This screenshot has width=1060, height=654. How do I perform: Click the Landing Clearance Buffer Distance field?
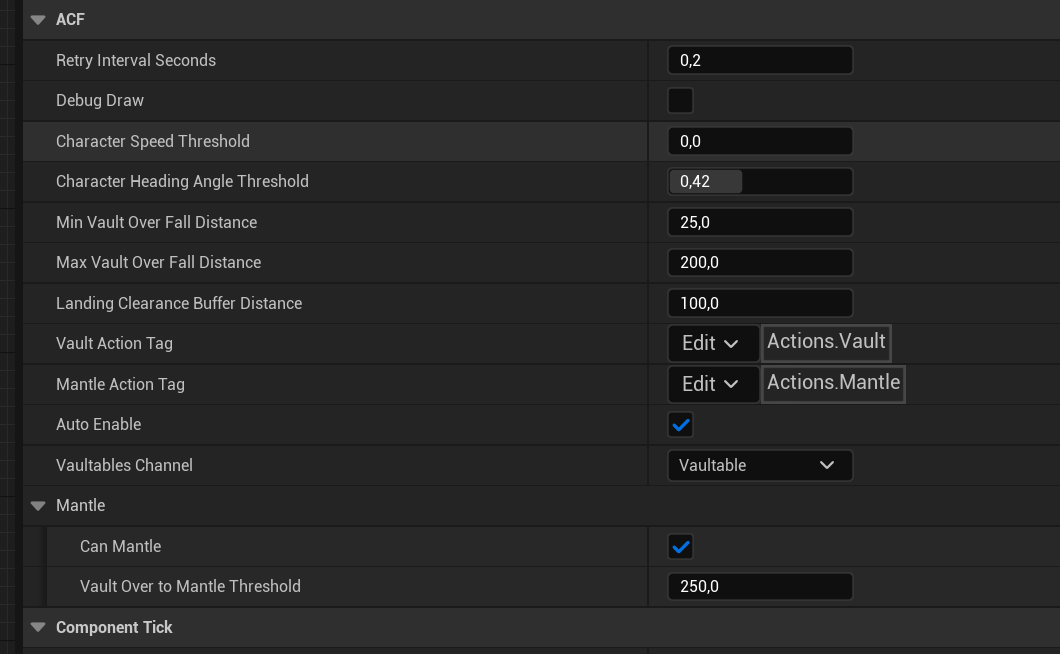tap(759, 303)
